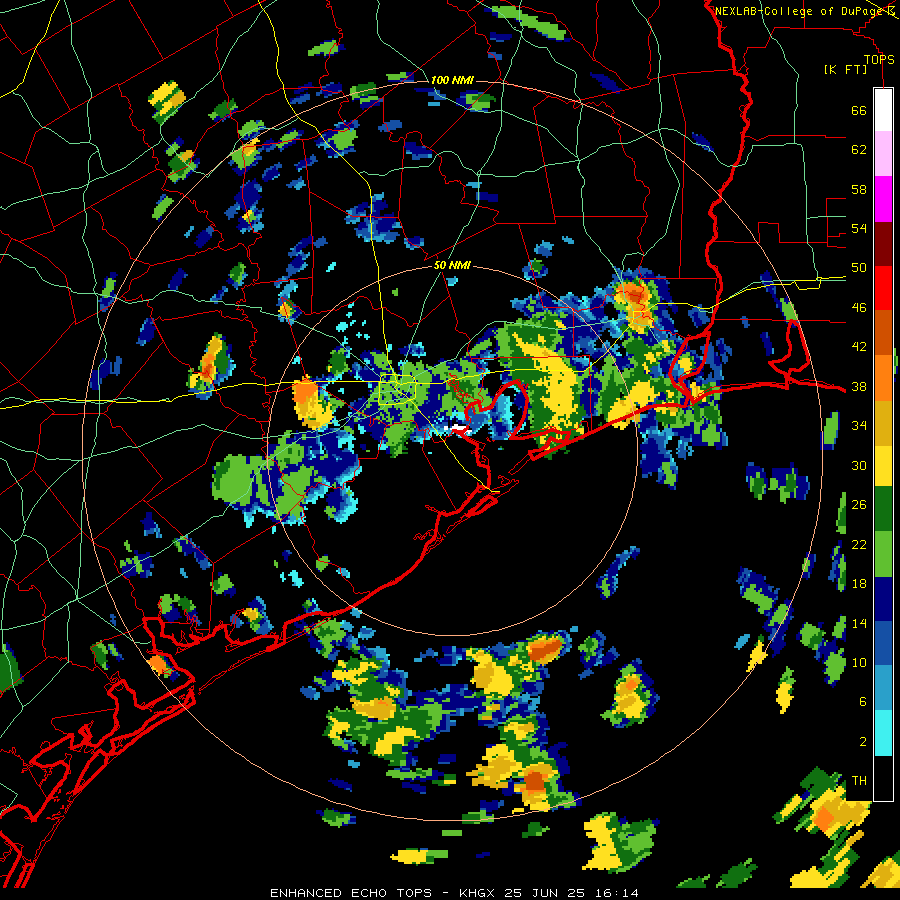Screen dimensions: 900x900
Task: Pick the cyan legend swatch
Action: point(883,733)
